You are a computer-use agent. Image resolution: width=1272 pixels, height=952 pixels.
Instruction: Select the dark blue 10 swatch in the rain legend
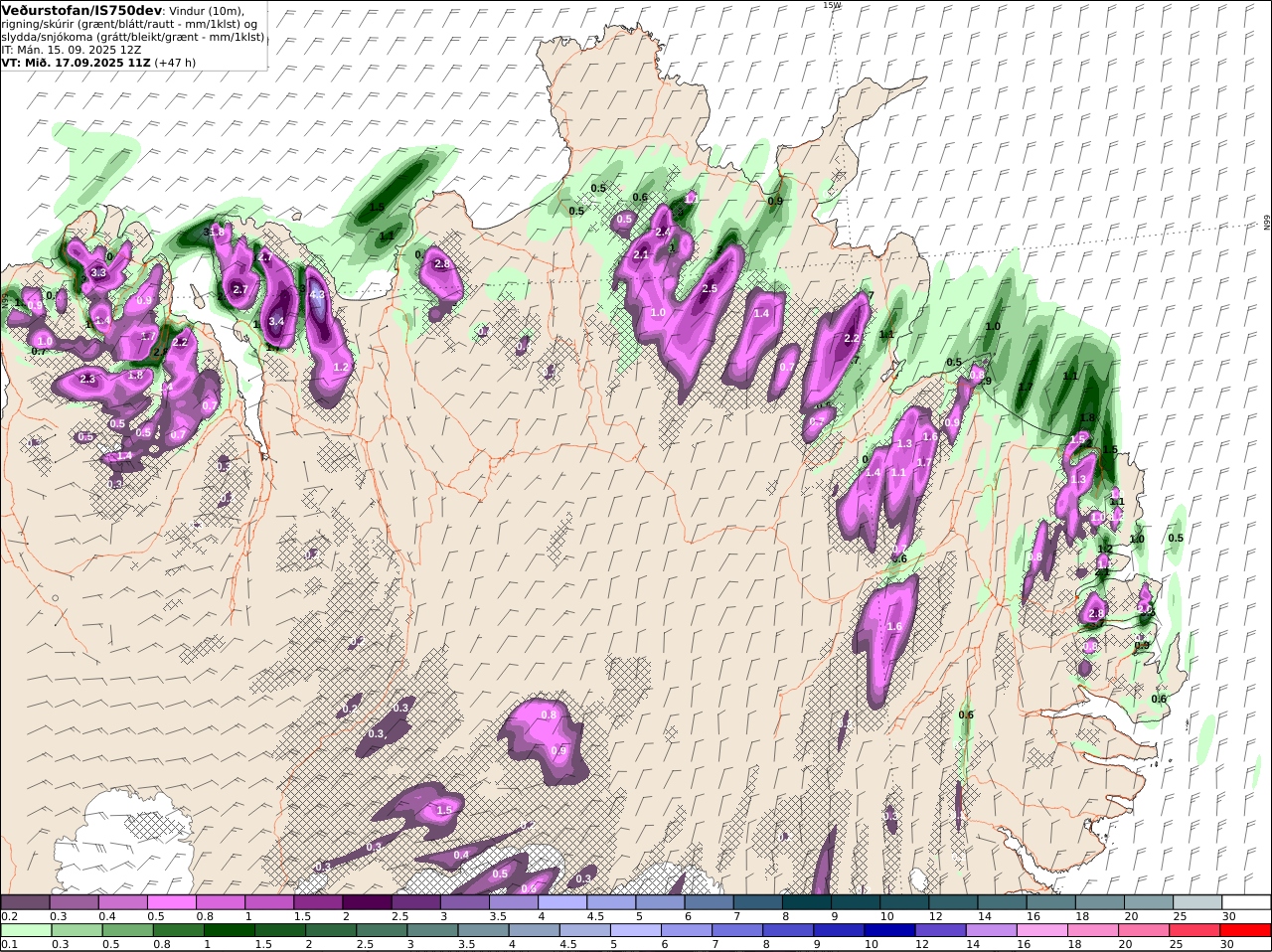coord(889,930)
